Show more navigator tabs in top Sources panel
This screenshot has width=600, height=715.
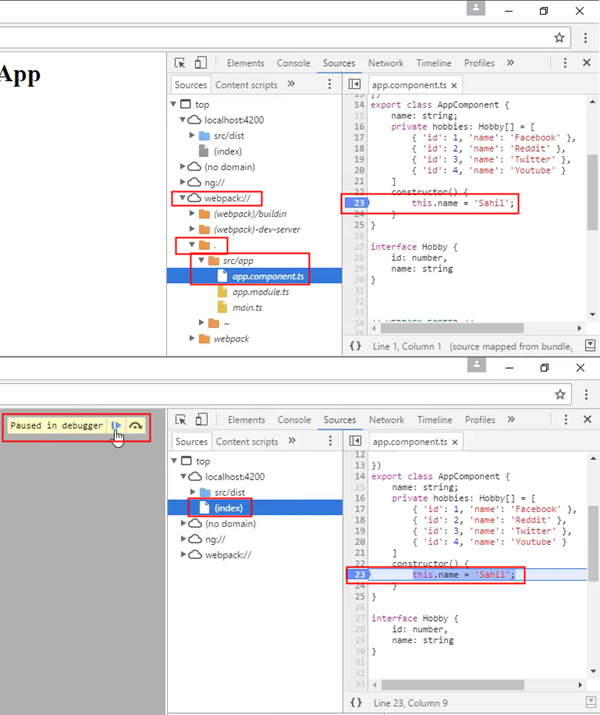click(x=291, y=84)
